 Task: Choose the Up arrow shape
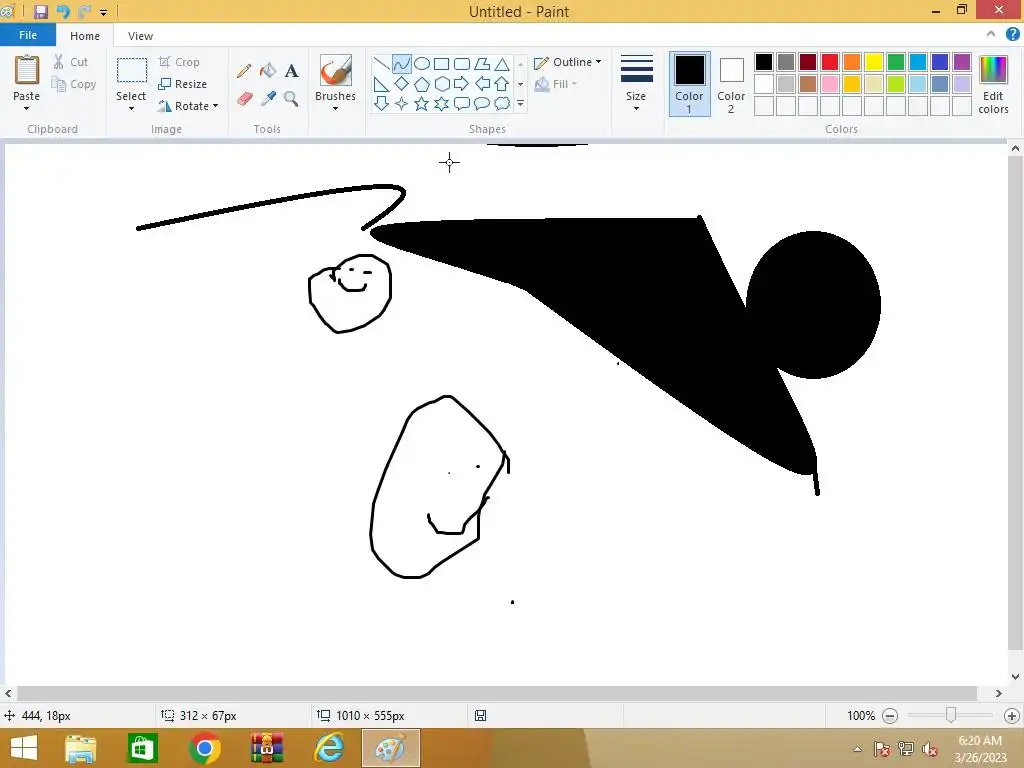coord(502,84)
